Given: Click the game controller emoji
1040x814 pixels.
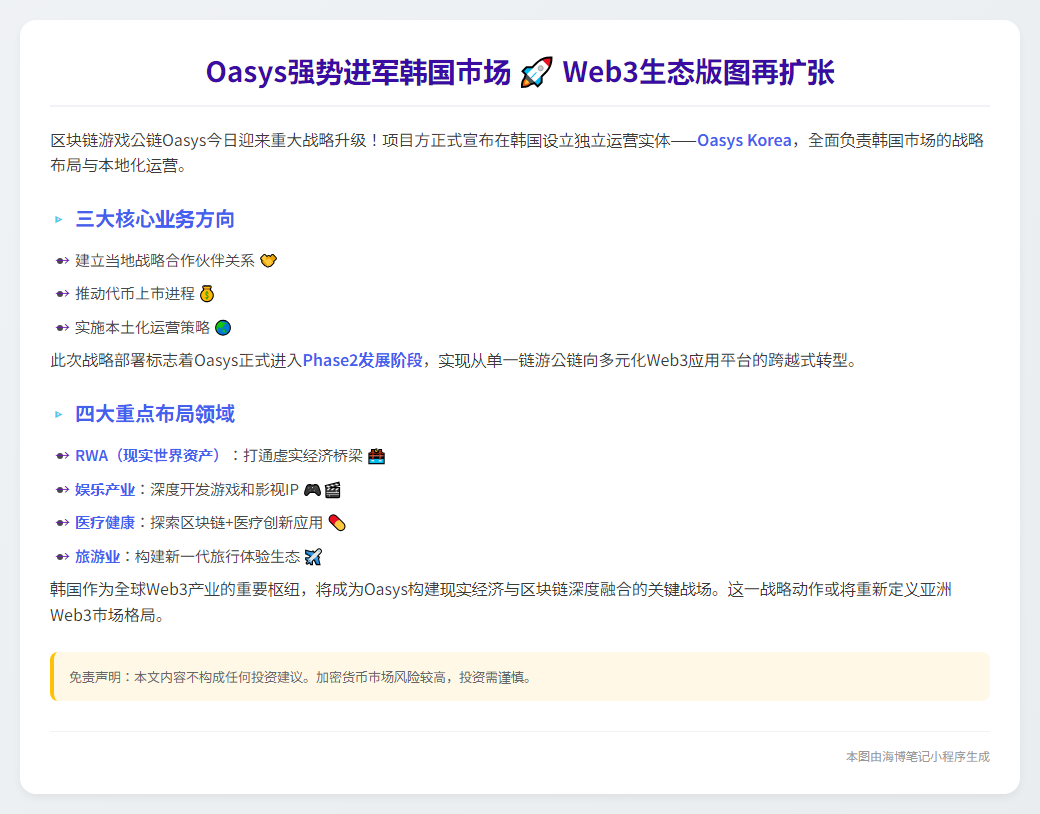Looking at the screenshot, I should pos(312,490).
